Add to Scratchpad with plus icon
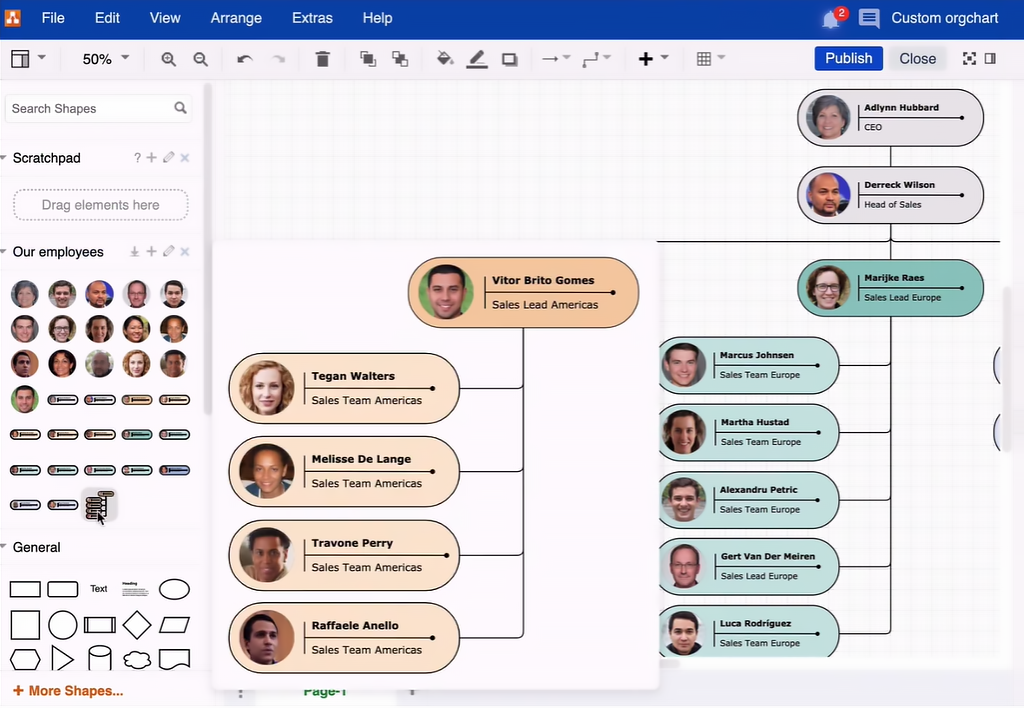Image resolution: width=1024 pixels, height=708 pixels. 152,157
